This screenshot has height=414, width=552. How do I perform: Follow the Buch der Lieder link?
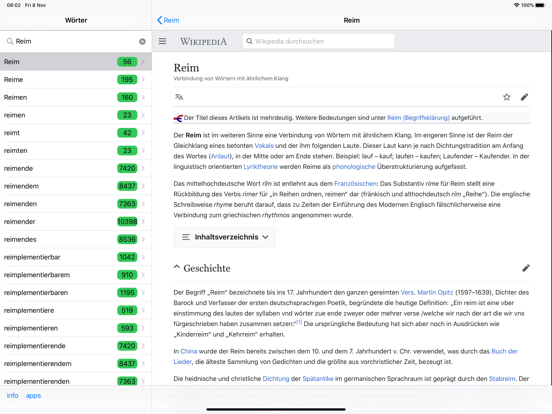tap(504, 351)
